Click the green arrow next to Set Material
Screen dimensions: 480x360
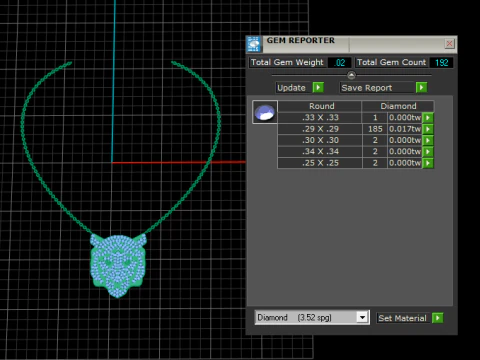(438, 318)
